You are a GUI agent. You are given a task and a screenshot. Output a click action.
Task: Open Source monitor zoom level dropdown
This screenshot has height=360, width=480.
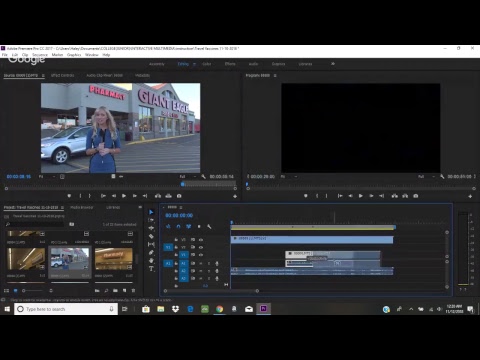[47, 176]
